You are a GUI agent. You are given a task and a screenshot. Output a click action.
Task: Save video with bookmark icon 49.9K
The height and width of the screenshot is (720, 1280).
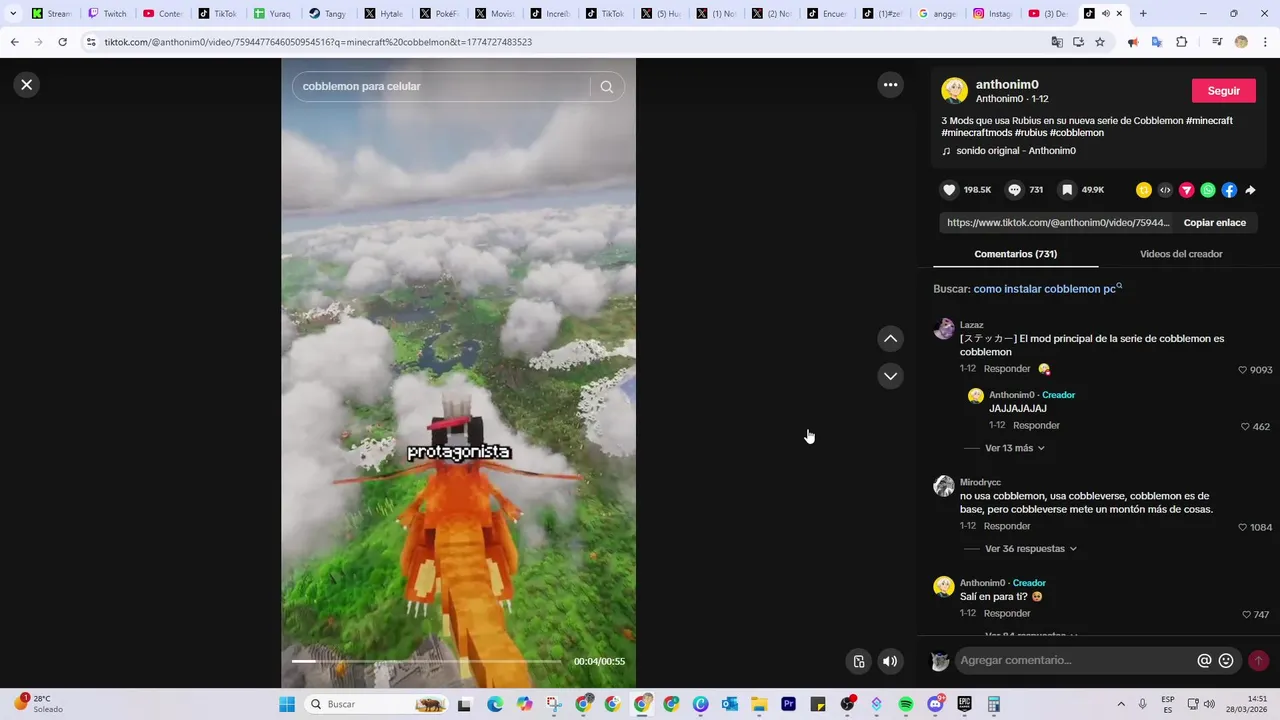tap(1067, 190)
